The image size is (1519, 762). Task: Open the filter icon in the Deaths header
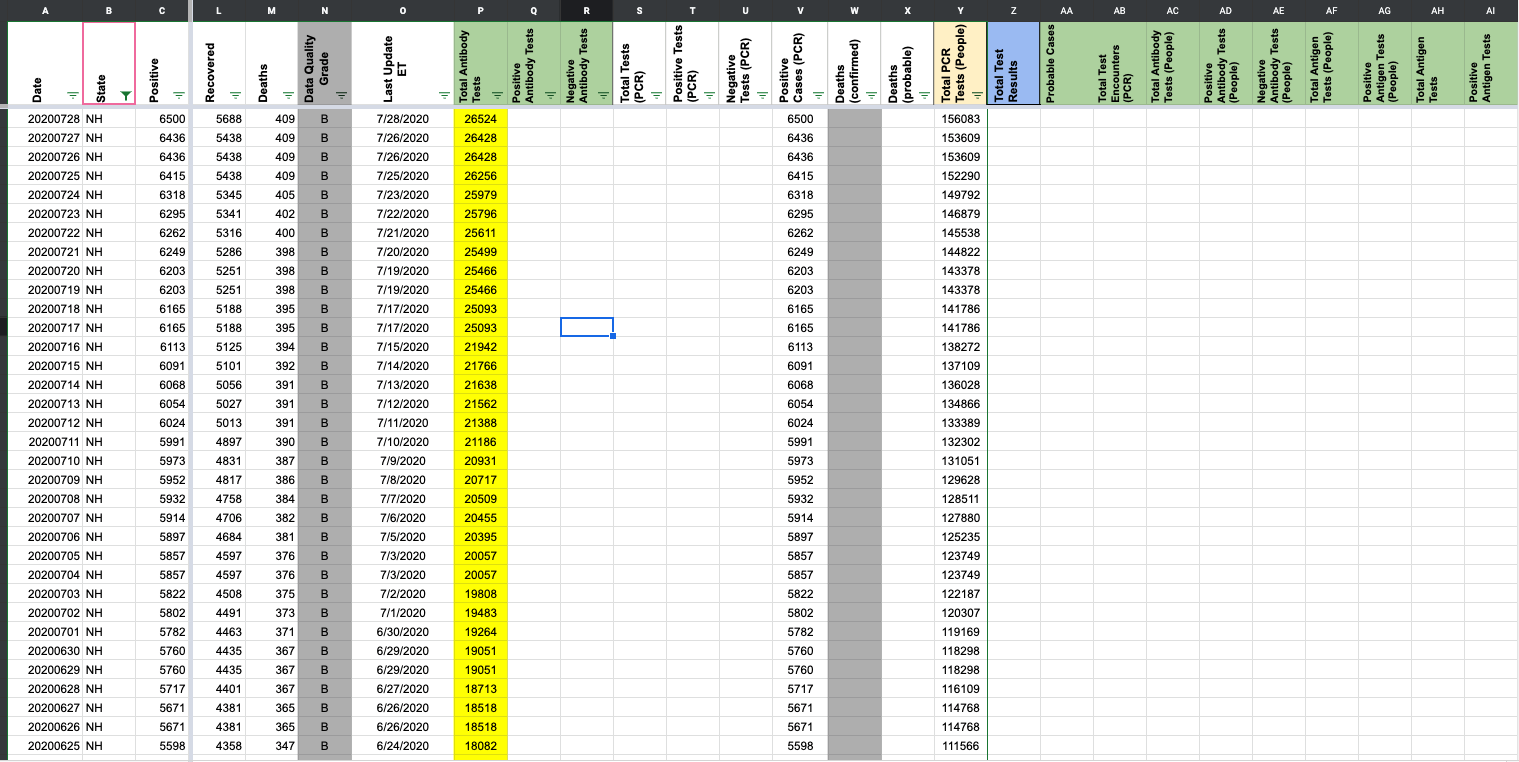(288, 95)
